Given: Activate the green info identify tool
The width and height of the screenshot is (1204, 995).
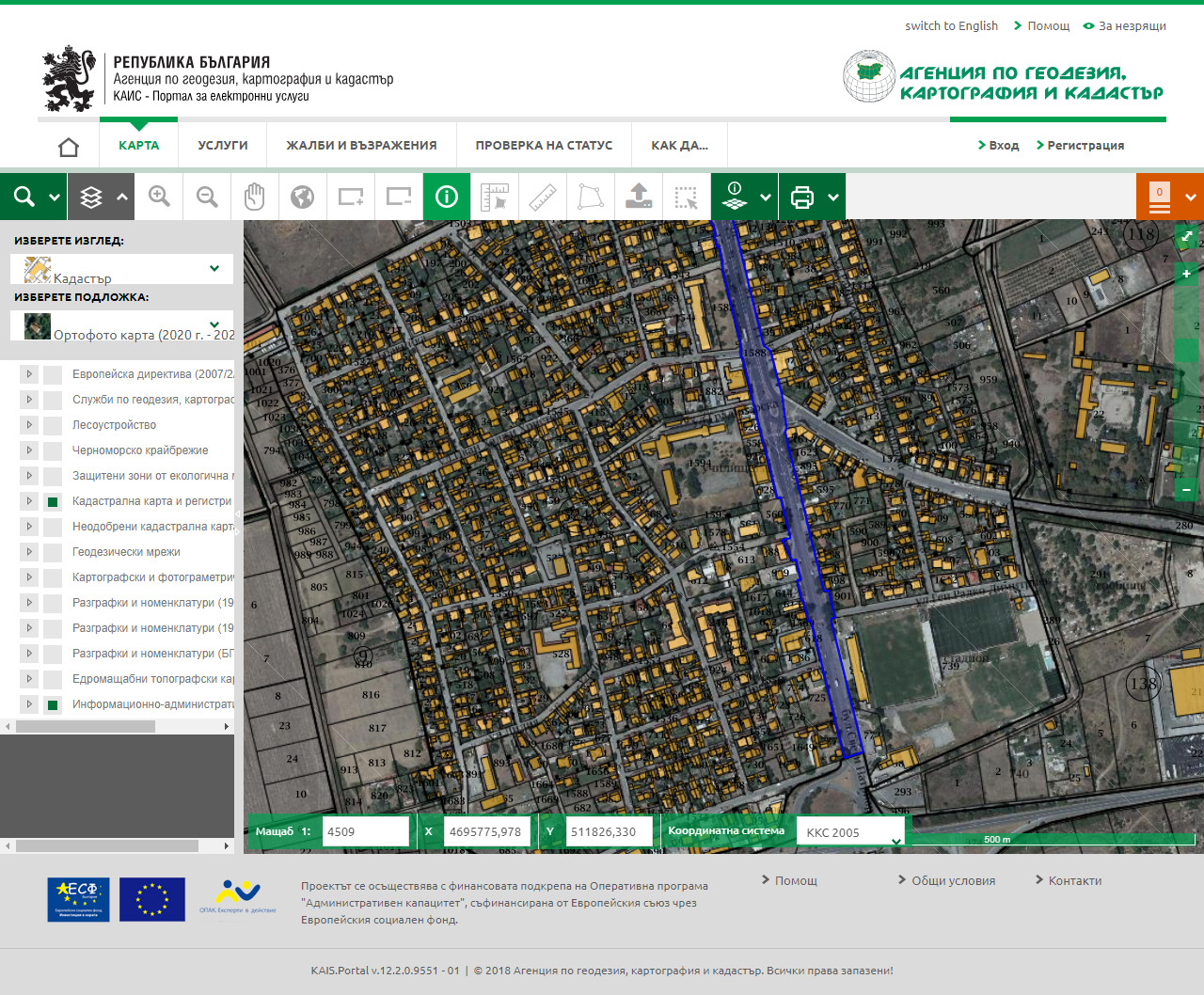Looking at the screenshot, I should point(447,197).
